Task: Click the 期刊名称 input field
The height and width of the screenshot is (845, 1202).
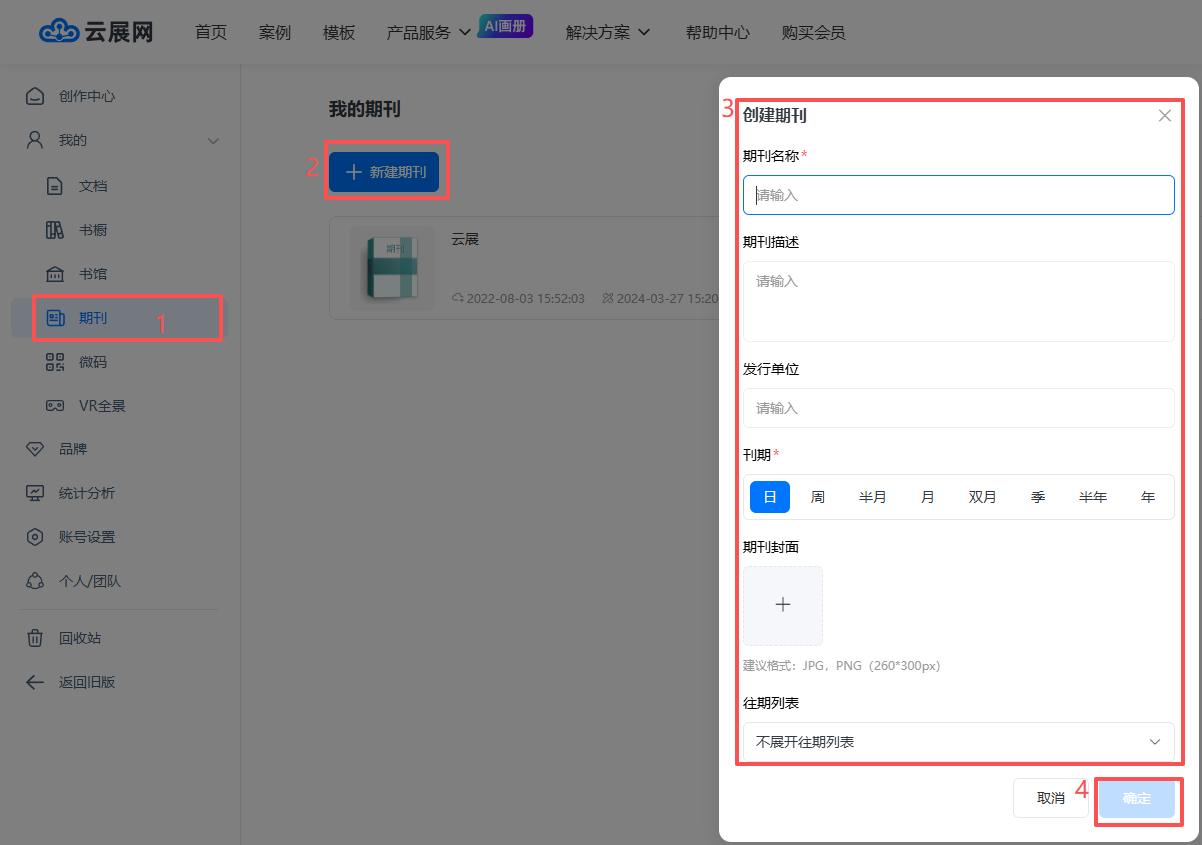Action: point(958,195)
